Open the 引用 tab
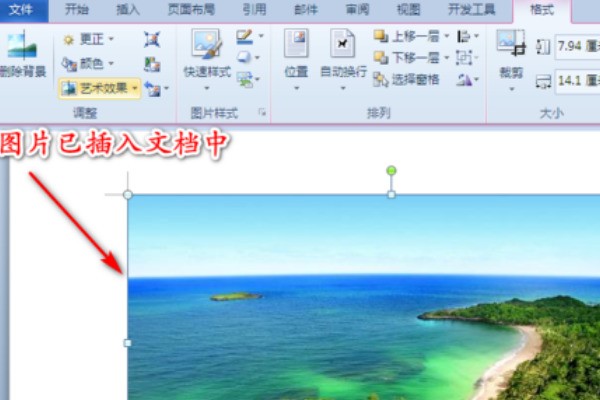 [254, 10]
